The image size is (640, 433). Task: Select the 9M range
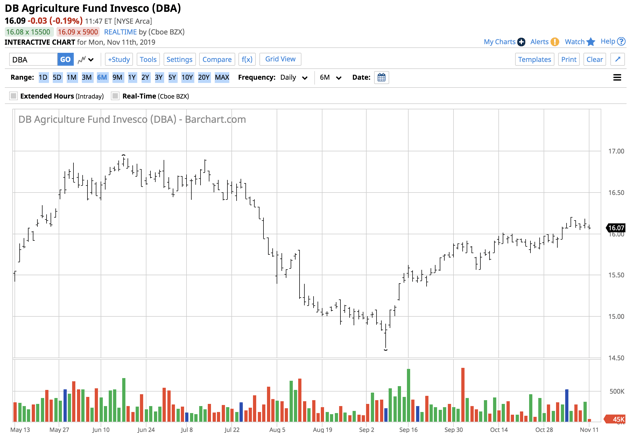click(x=118, y=78)
